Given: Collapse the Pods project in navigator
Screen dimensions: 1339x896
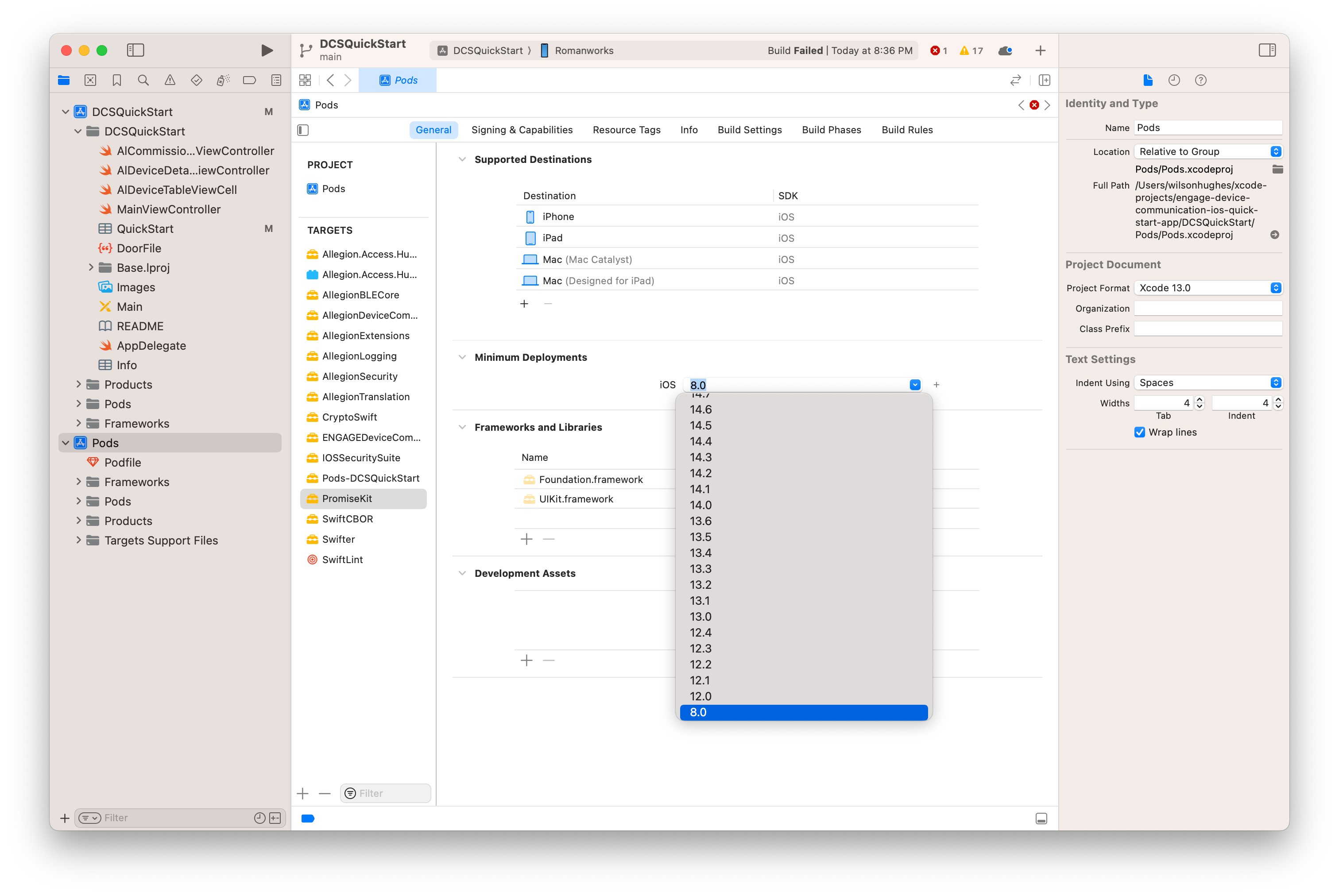Looking at the screenshot, I should (x=66, y=443).
